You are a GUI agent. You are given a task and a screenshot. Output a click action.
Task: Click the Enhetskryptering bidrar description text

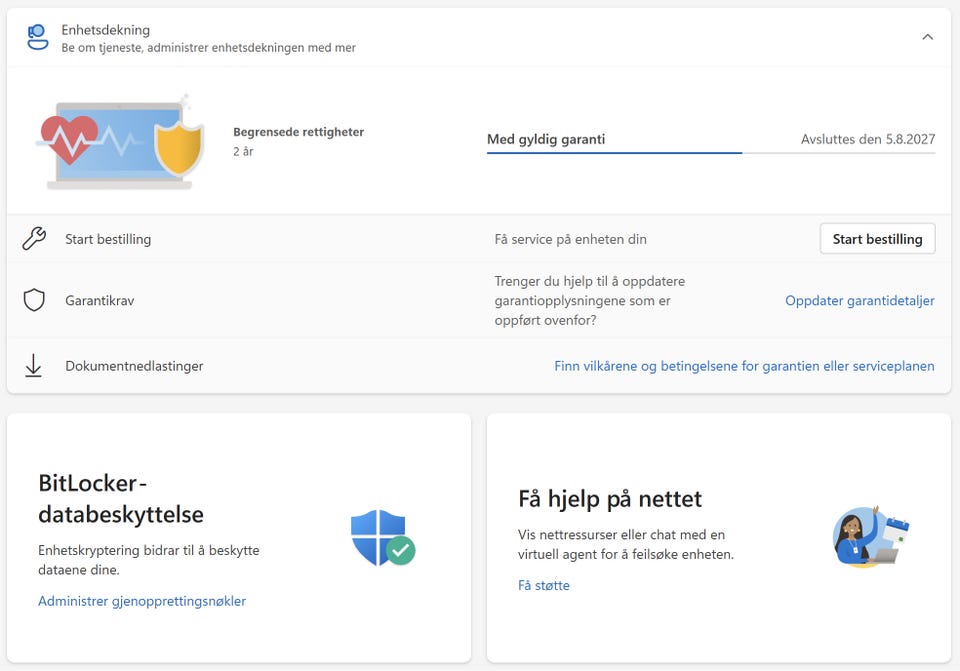tap(149, 560)
